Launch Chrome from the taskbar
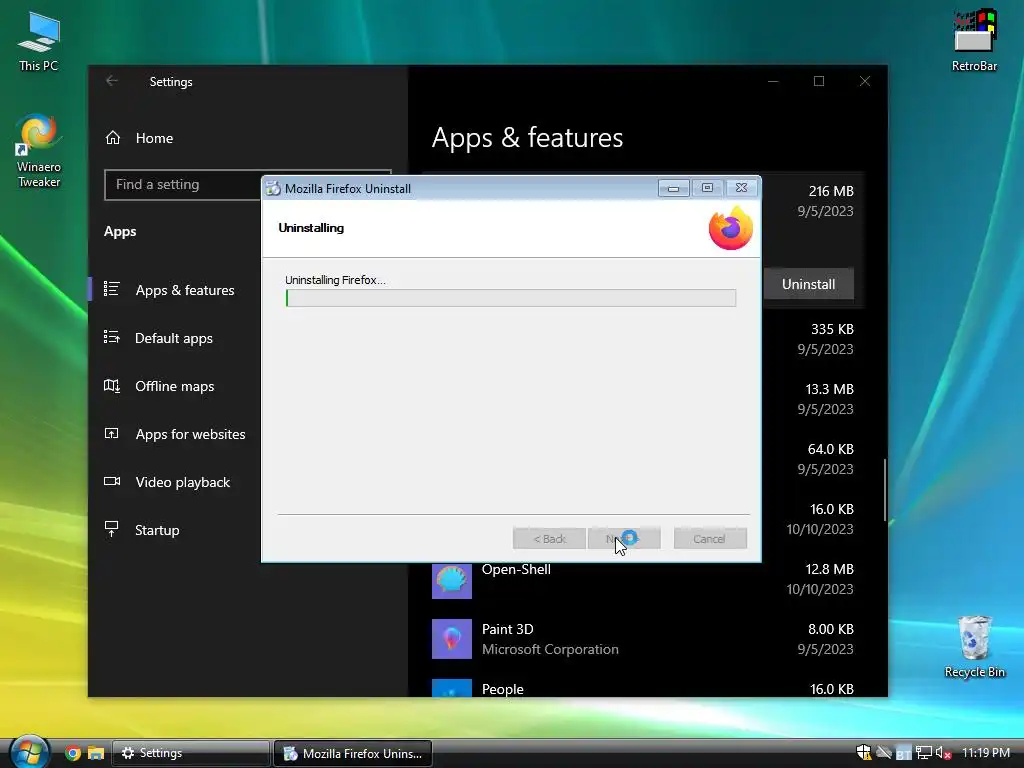 pos(72,753)
